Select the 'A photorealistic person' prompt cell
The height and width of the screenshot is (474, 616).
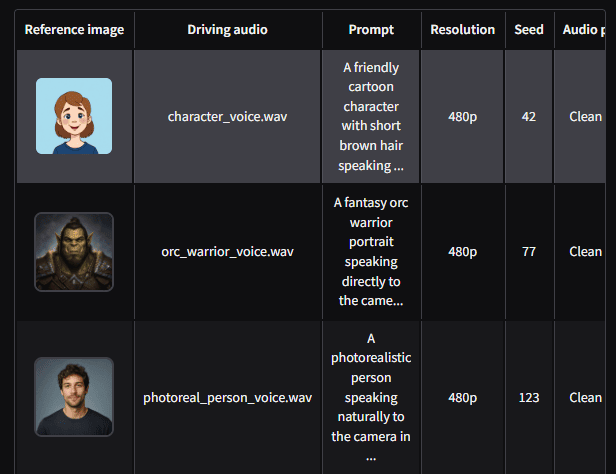coord(371,397)
